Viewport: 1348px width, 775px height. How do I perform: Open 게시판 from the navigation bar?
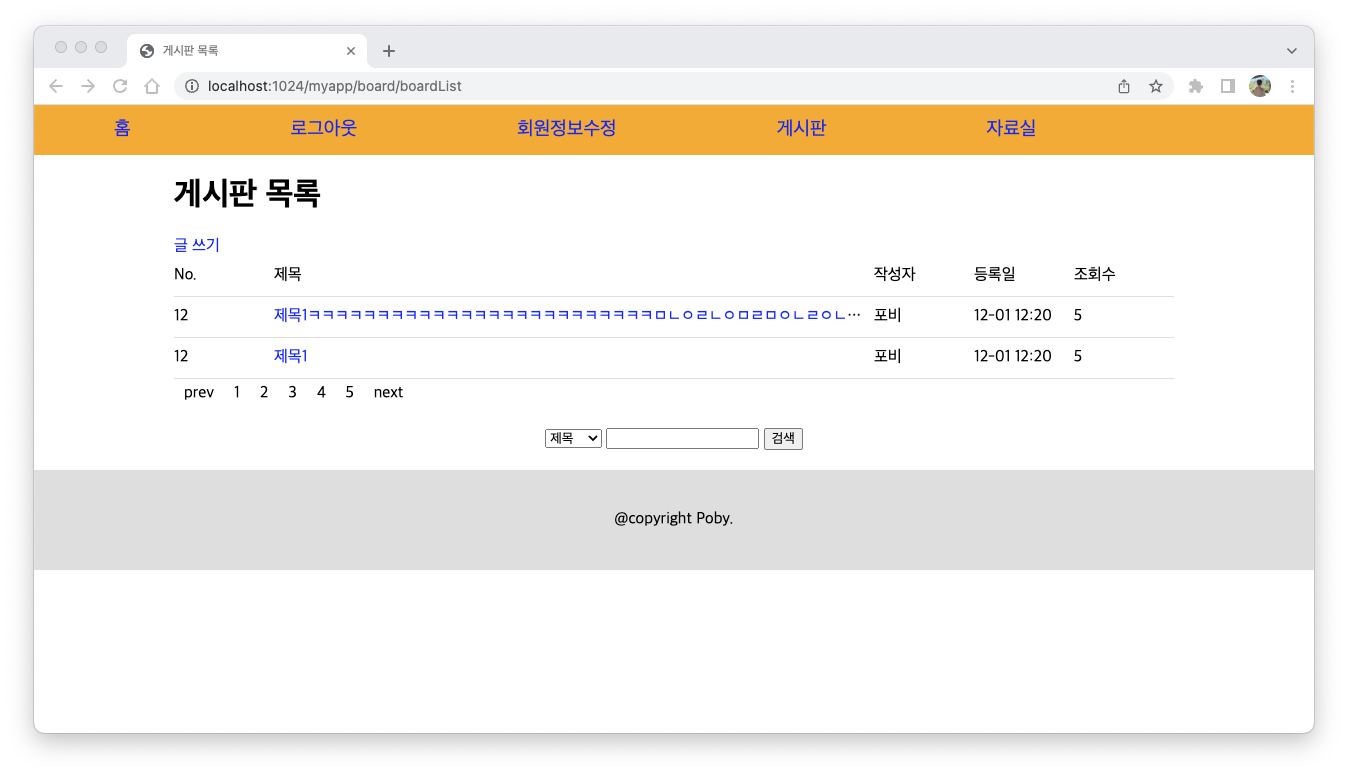pyautogui.click(x=801, y=128)
